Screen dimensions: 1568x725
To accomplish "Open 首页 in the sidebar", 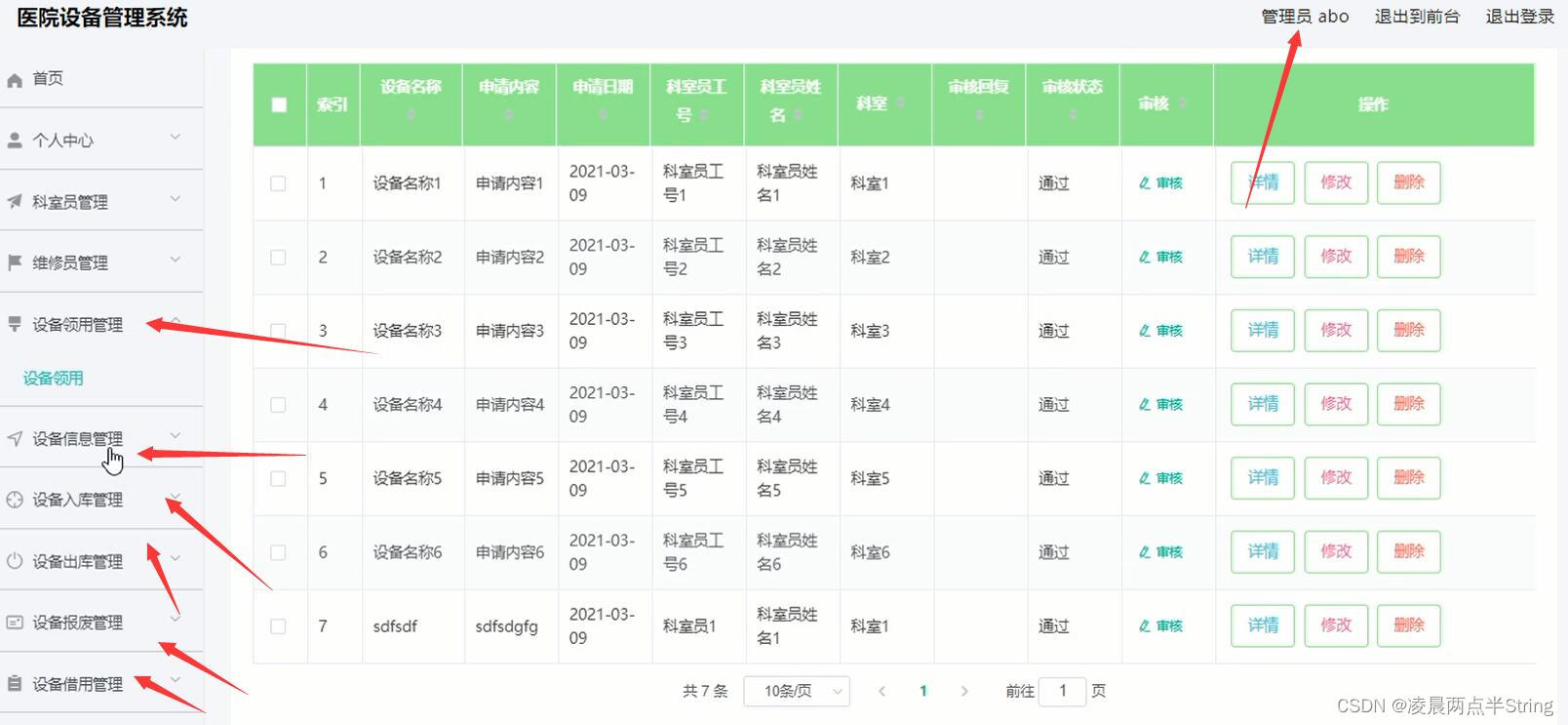I will click(x=48, y=79).
